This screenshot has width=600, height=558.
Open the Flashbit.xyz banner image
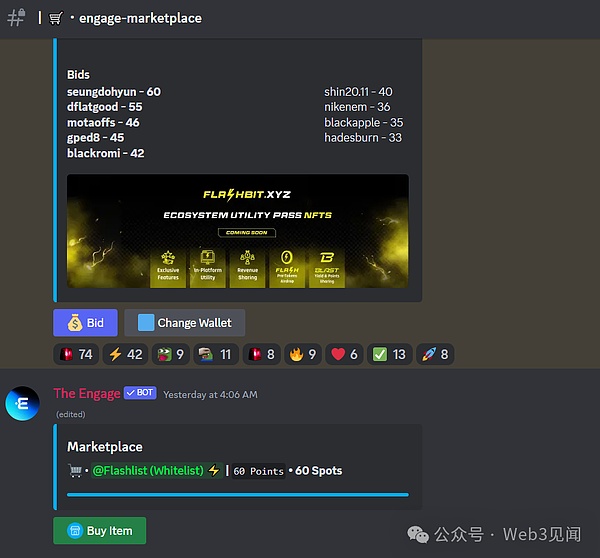pos(237,233)
